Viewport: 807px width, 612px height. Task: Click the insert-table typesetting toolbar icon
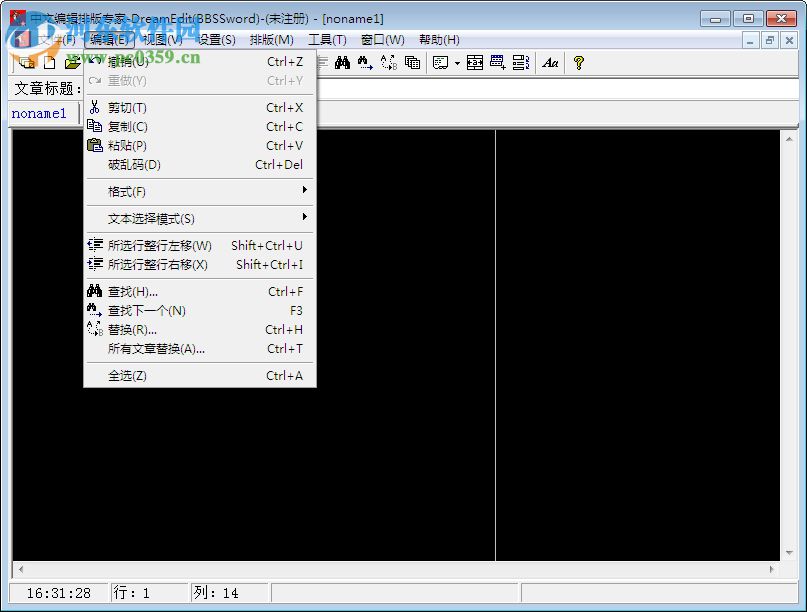pyautogui.click(x=476, y=62)
